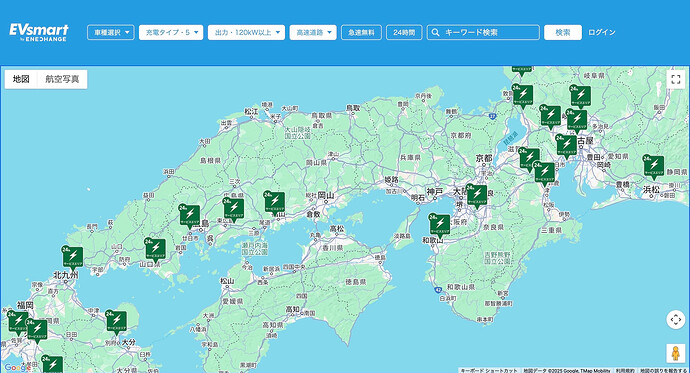Click the 吉野熊野国立公園 park label

click(497, 258)
